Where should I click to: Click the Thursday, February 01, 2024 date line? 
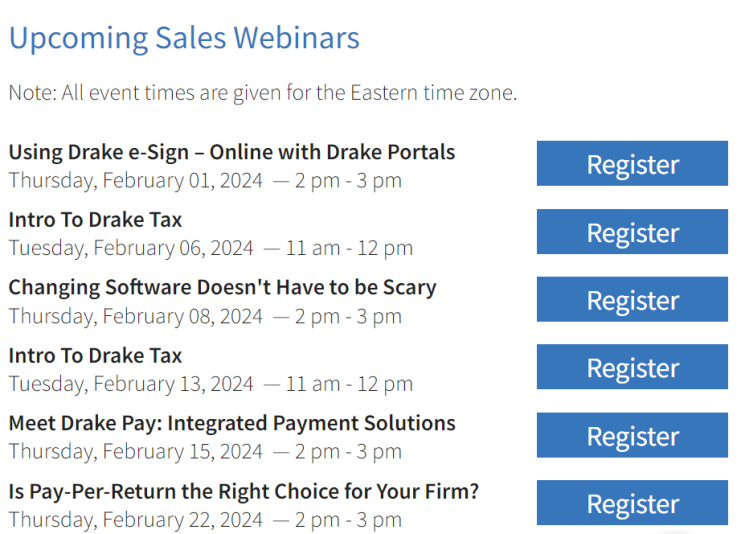[x=205, y=181]
